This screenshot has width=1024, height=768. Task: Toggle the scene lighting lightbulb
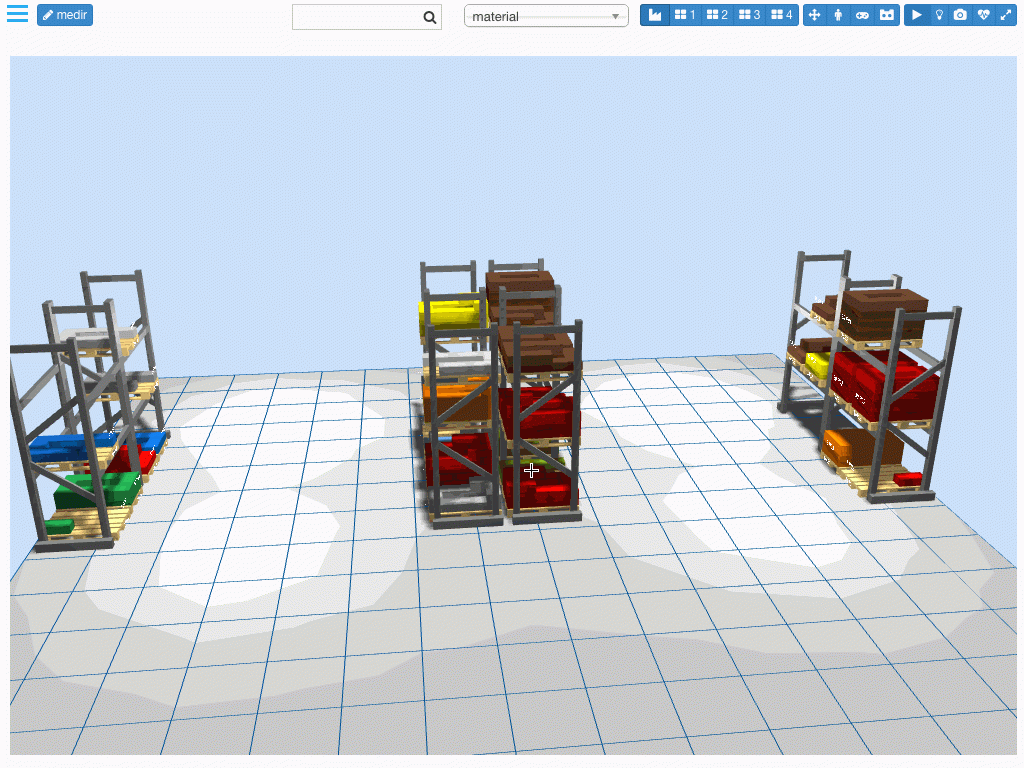[x=939, y=14]
